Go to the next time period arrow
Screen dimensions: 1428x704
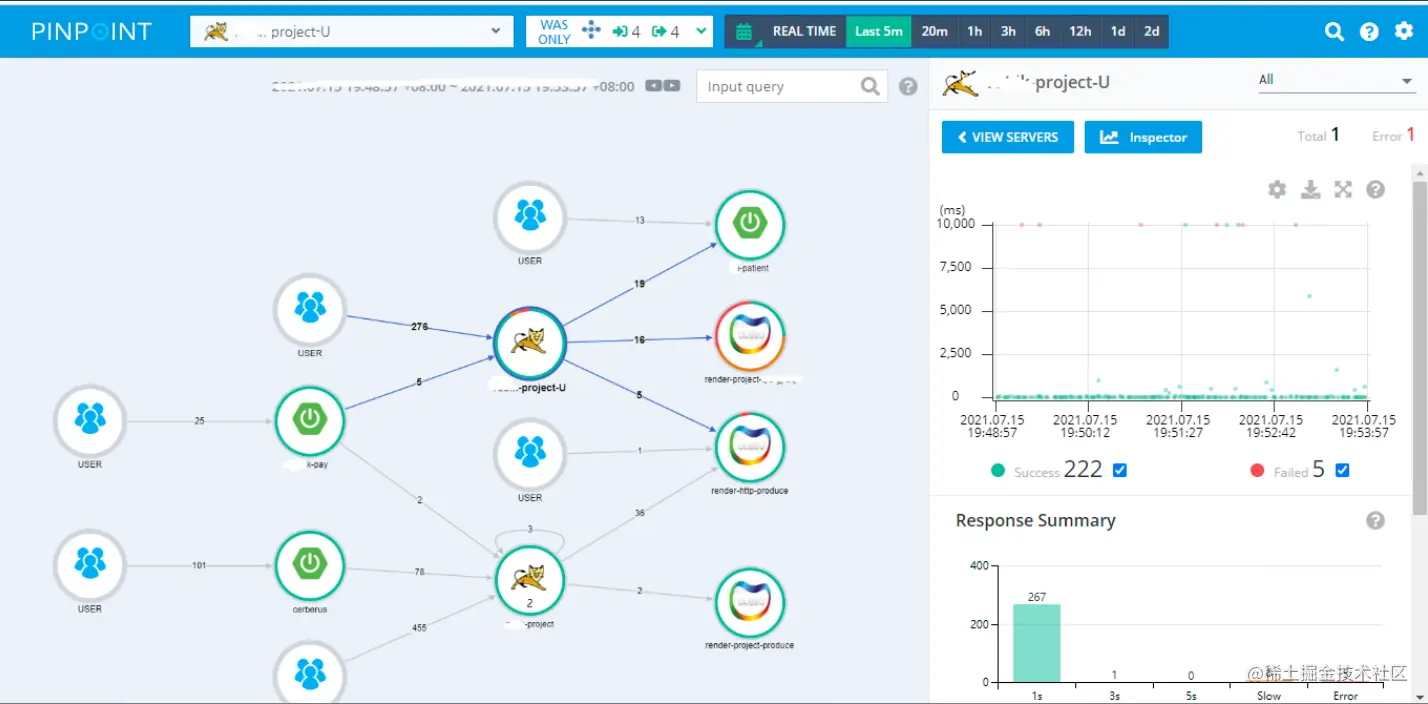[x=672, y=86]
